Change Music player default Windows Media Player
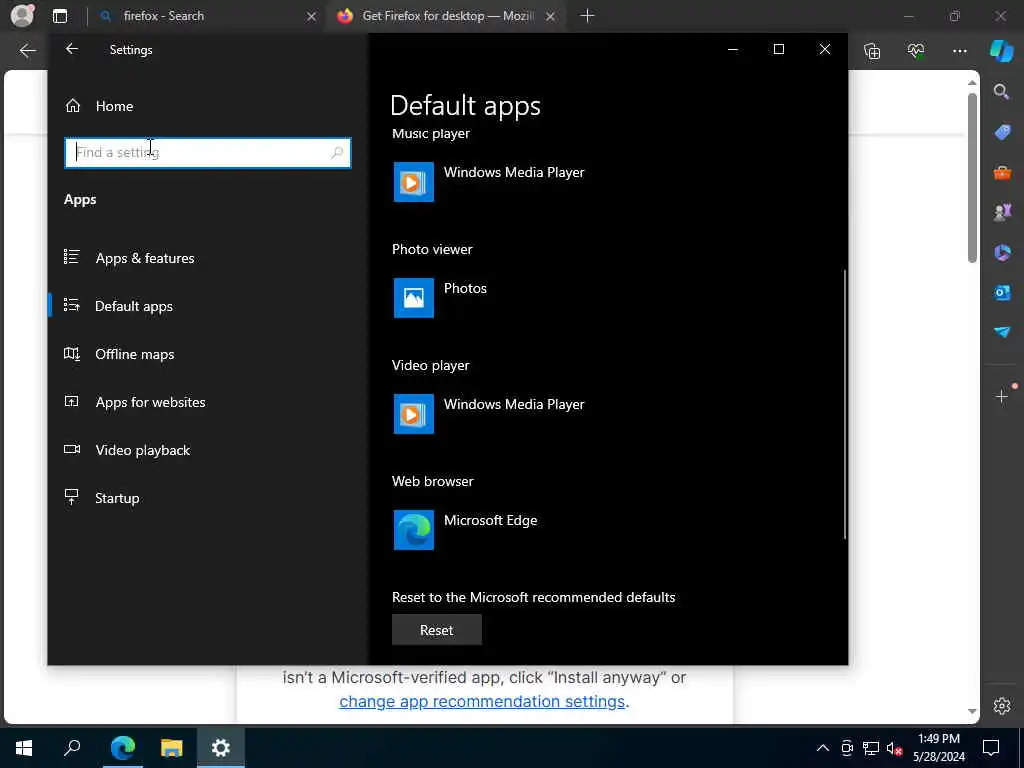The height and width of the screenshot is (768, 1024). (488, 182)
